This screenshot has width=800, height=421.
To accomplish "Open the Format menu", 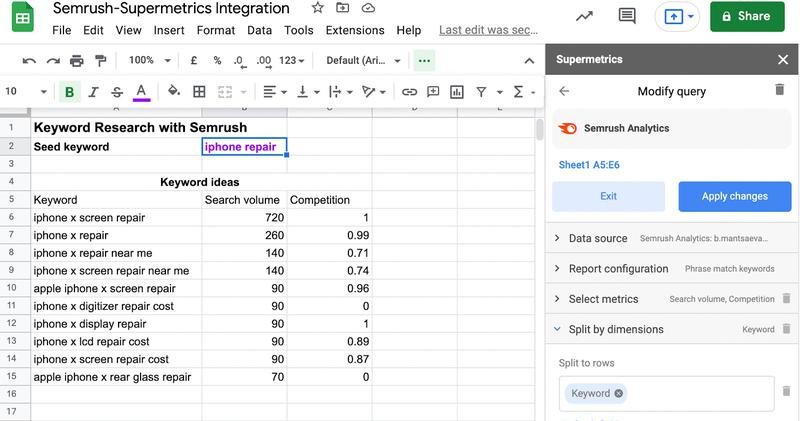I will (216, 31).
